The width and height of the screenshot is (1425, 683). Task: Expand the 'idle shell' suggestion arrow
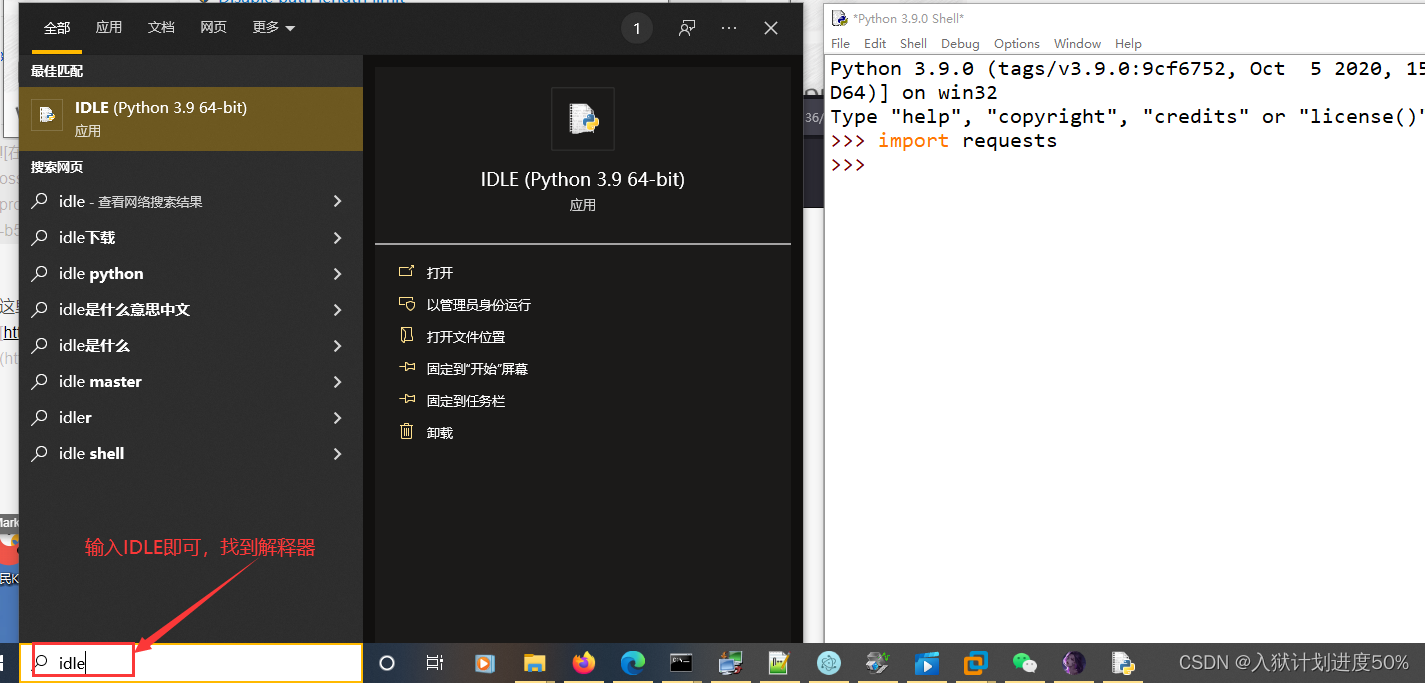[337, 454]
